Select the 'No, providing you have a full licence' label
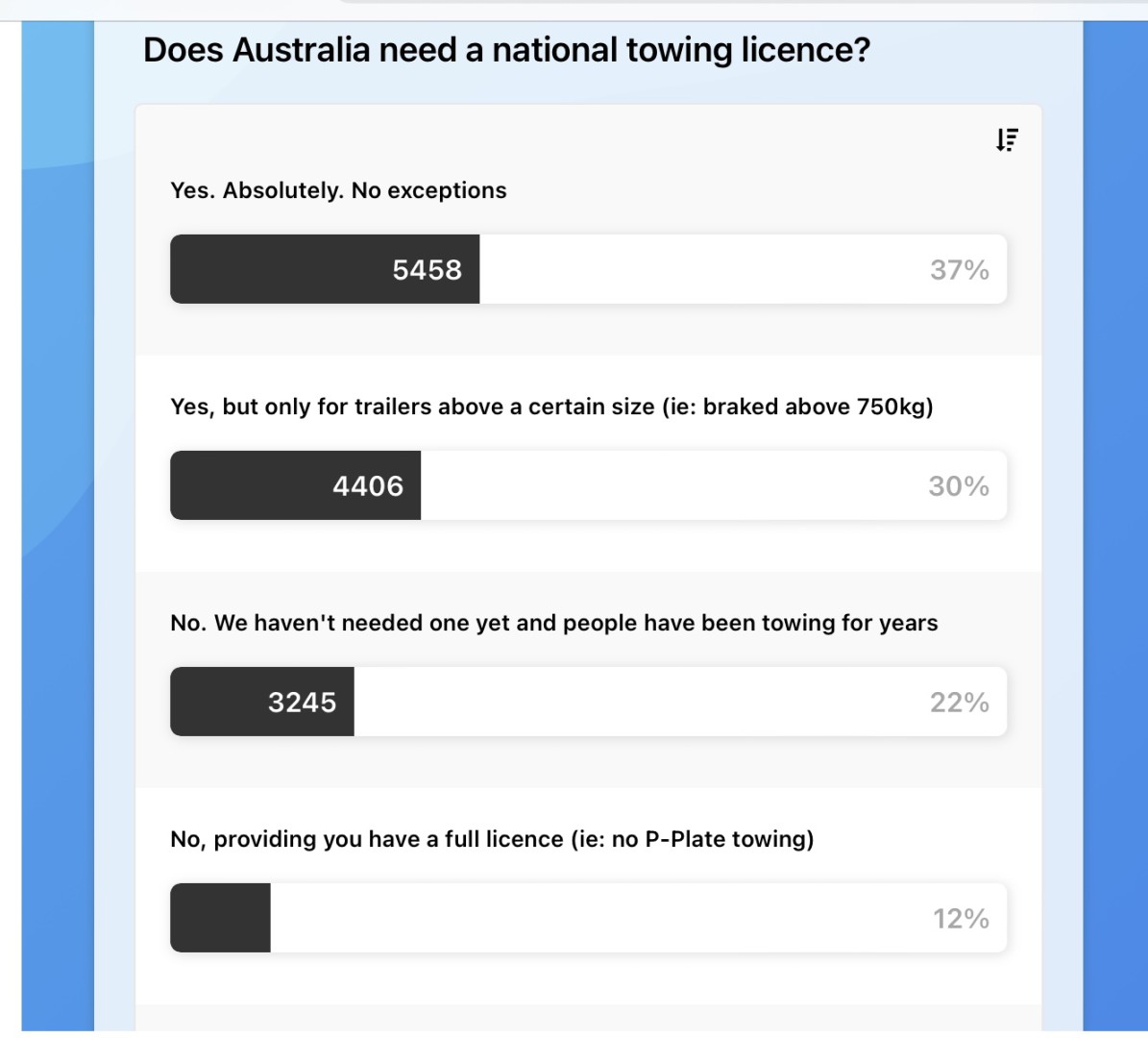 pyautogui.click(x=492, y=839)
